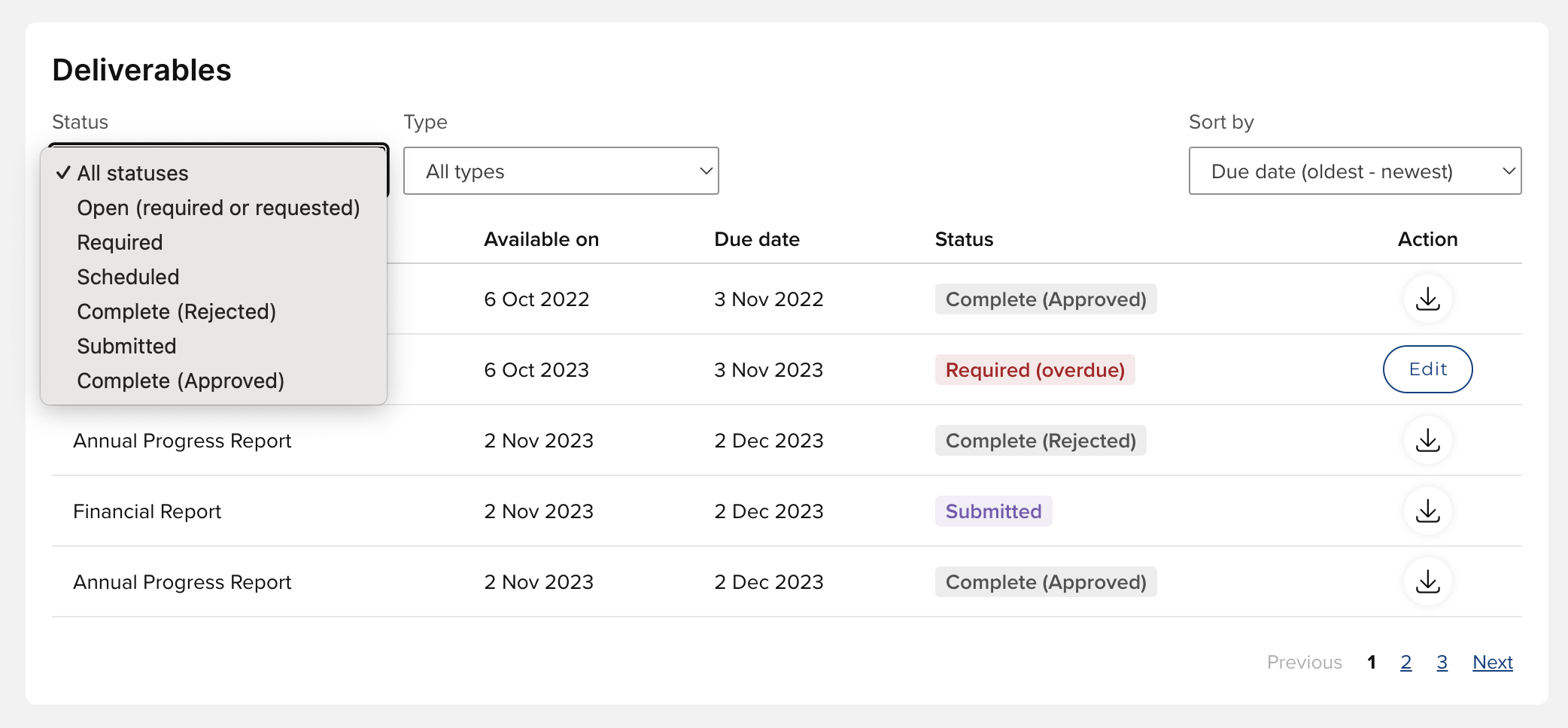The image size is (1568, 728).
Task: Select All statuses in the status list
Action: (133, 174)
